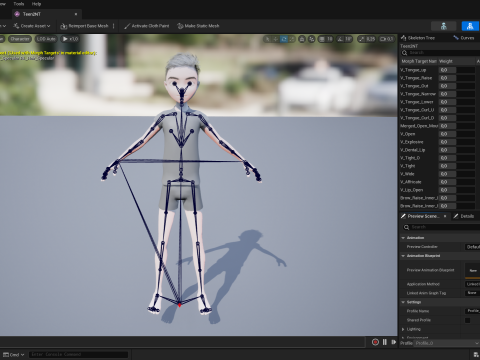The height and width of the screenshot is (360, 480).
Task: Switch to Skeletal Mesh mode icon
Action: pos(470,26)
